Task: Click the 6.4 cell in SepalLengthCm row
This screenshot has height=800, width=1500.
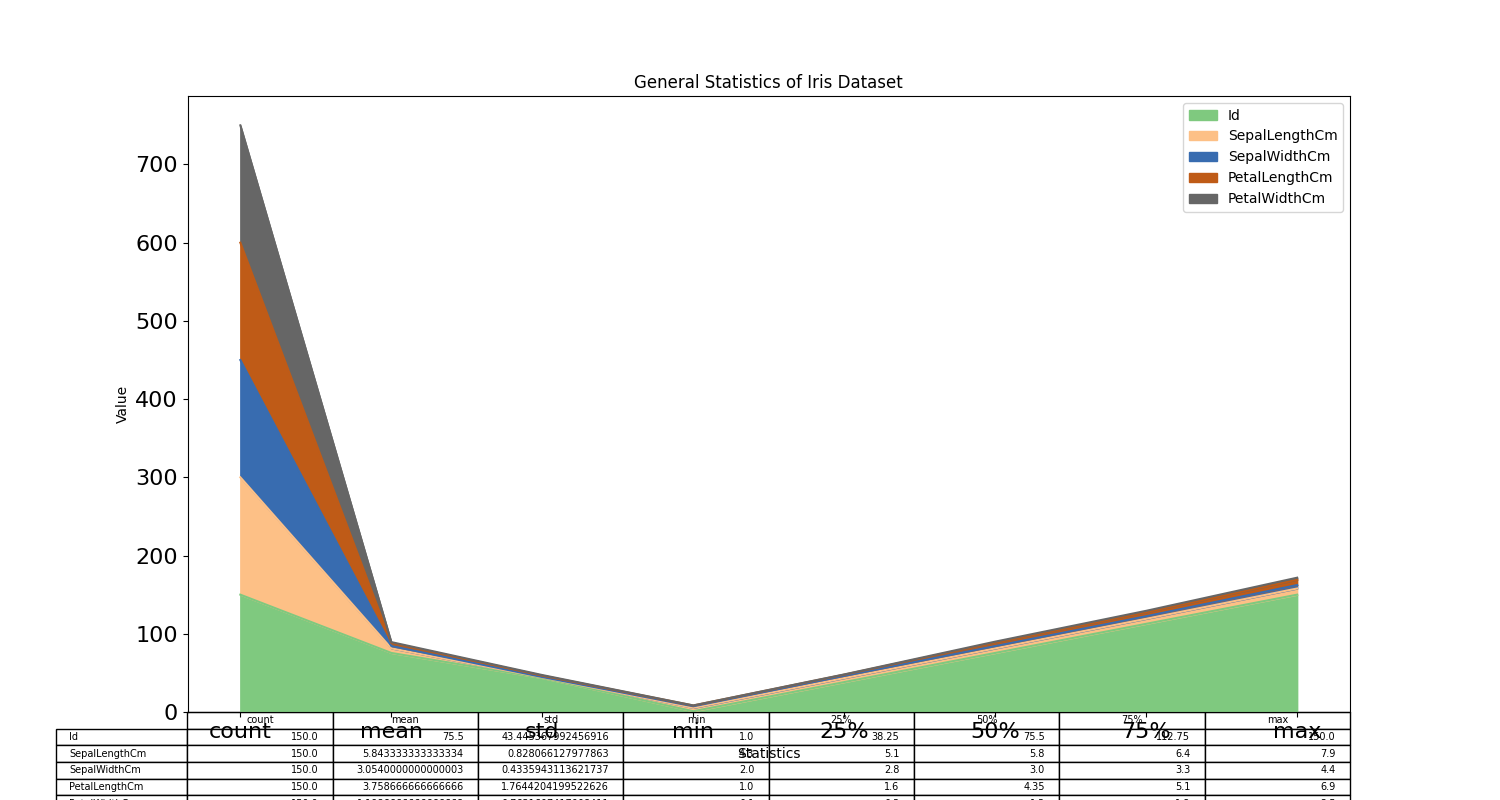Action: click(x=1132, y=754)
